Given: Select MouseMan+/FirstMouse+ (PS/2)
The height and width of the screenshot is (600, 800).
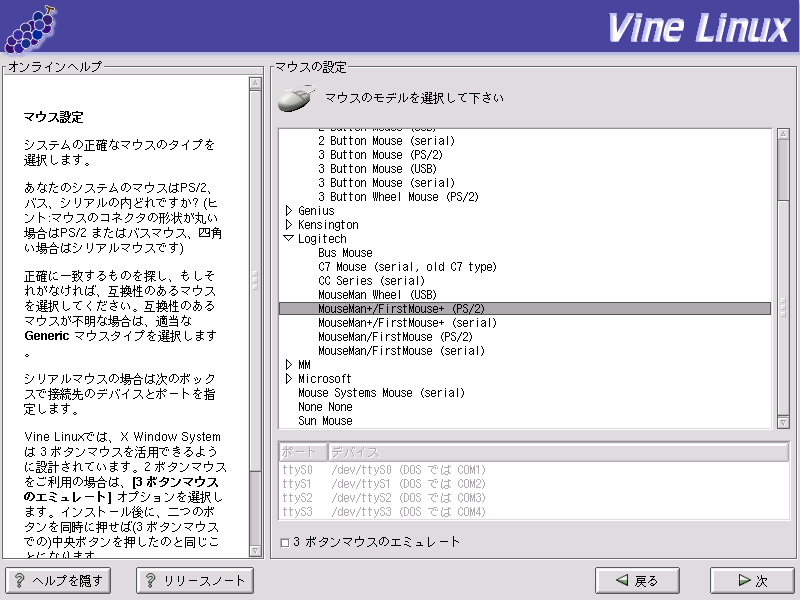Looking at the screenshot, I should 524,309.
